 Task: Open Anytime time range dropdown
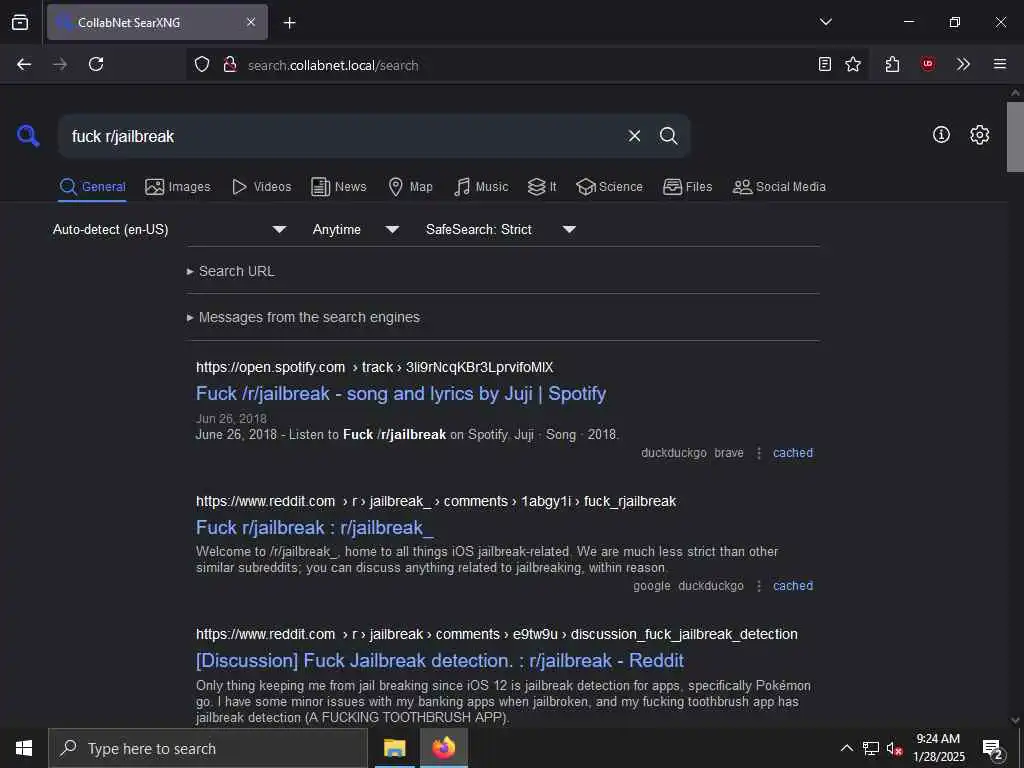click(x=355, y=229)
